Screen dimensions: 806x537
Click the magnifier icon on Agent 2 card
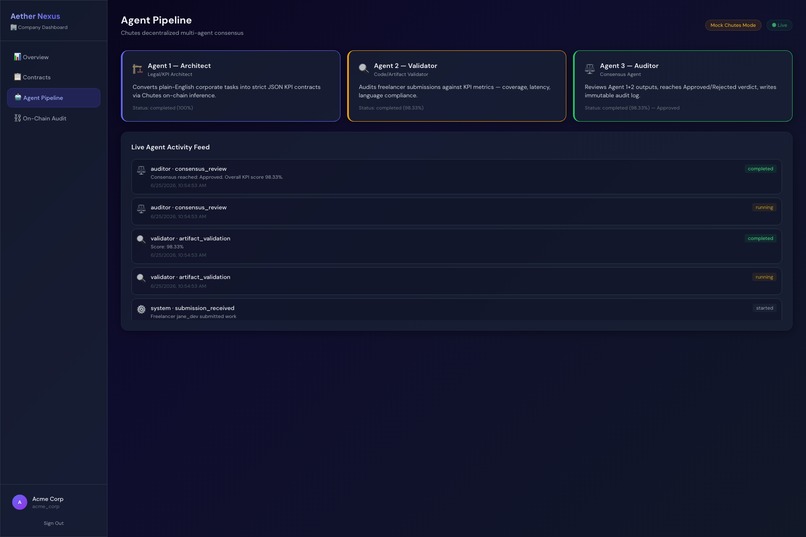click(x=363, y=68)
